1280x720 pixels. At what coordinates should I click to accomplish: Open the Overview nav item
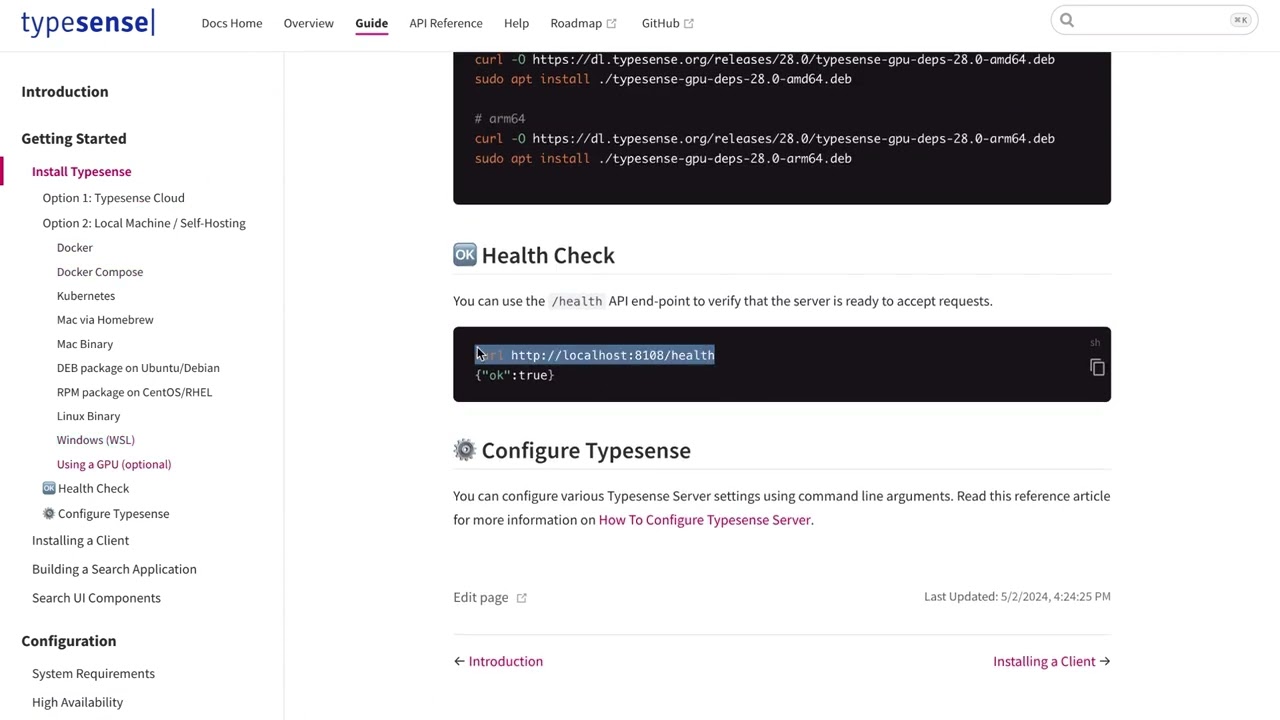(308, 23)
